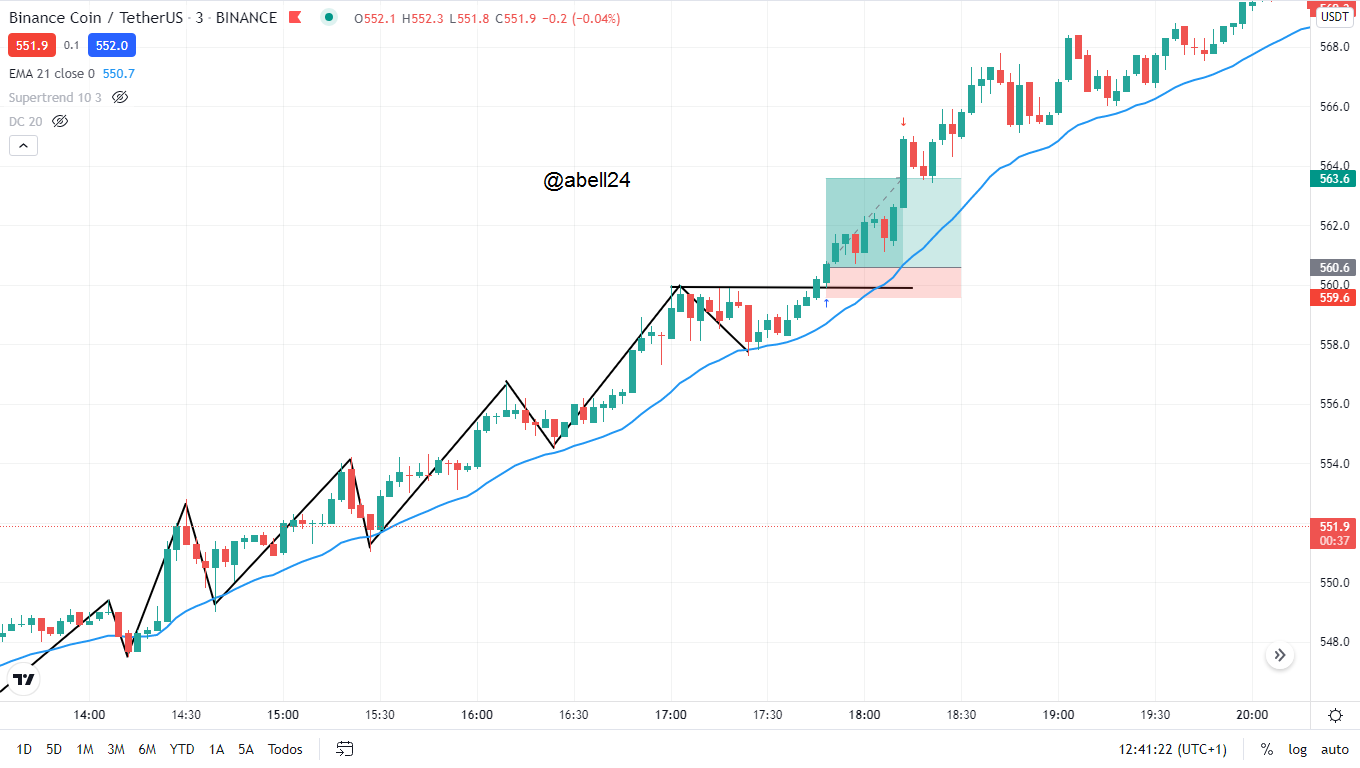
Task: Click the red flag beside BINANCE
Action: coord(295,18)
